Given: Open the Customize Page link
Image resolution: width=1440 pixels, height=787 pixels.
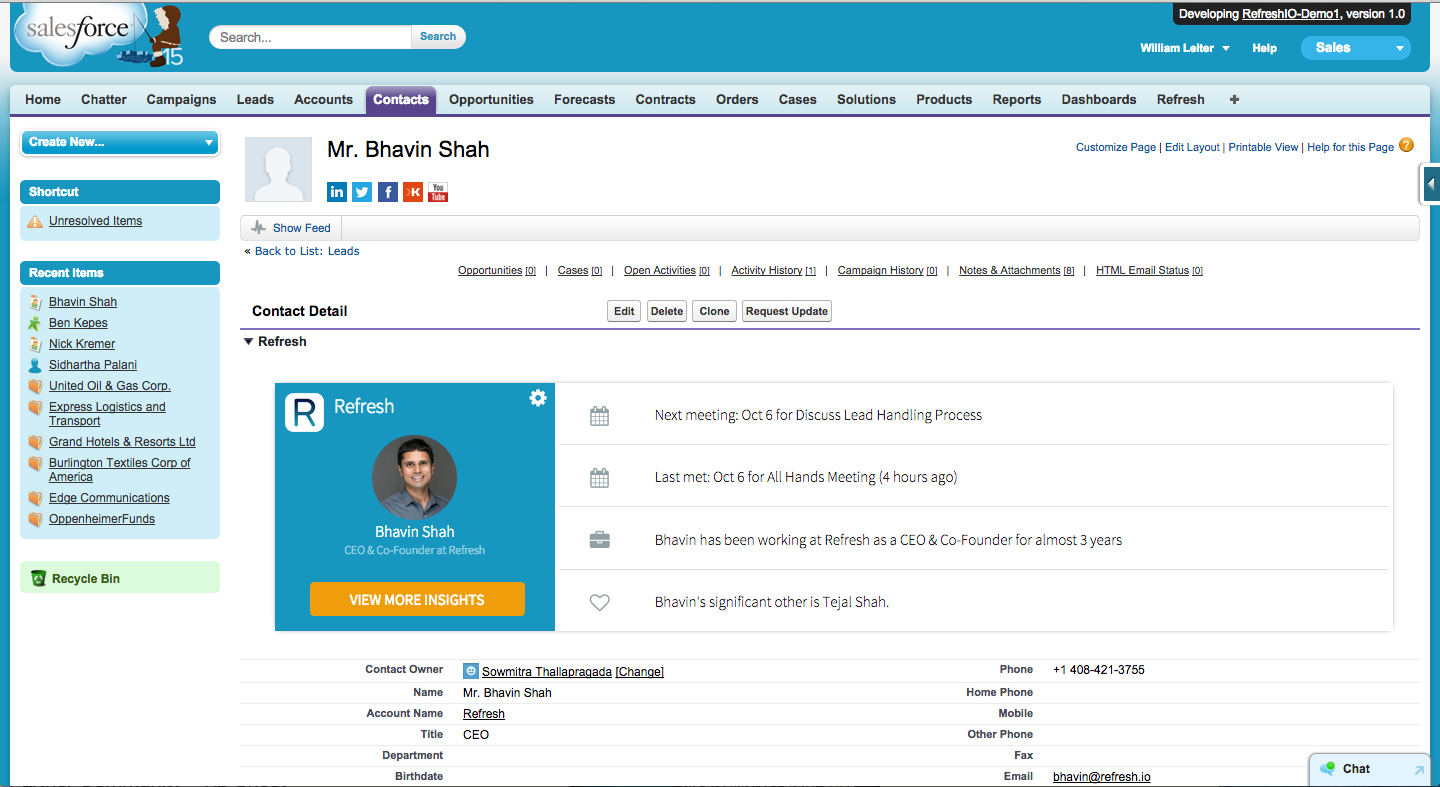Looking at the screenshot, I should coord(1116,147).
